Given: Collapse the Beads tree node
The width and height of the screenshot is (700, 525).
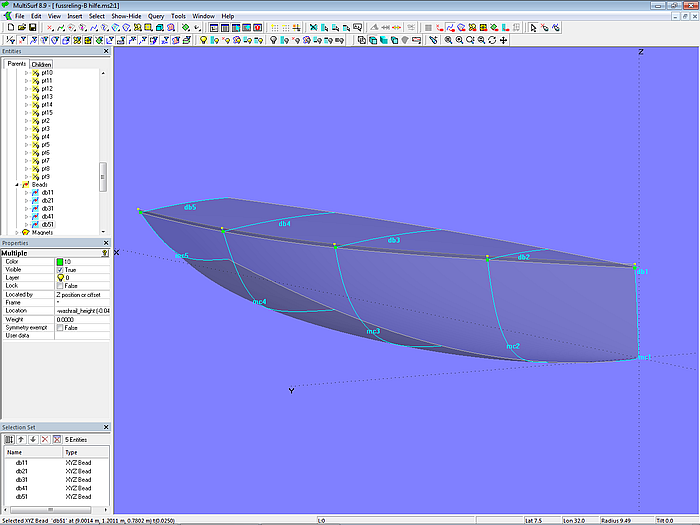Looking at the screenshot, I should click(18, 185).
